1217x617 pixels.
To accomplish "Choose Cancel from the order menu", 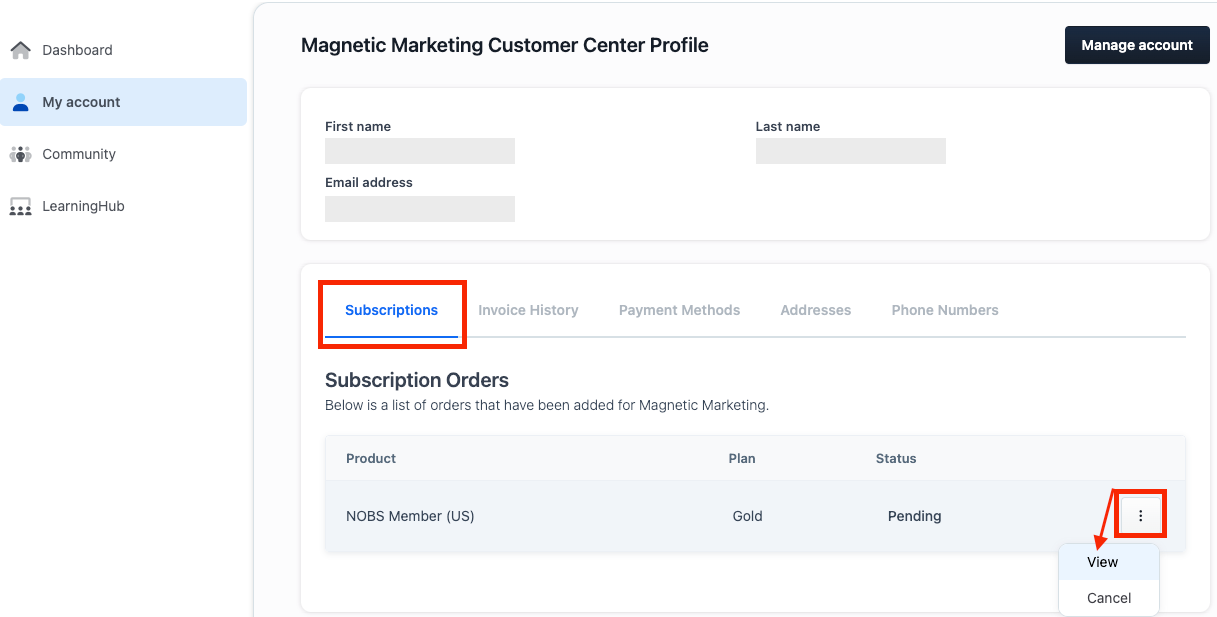I will tap(1109, 598).
